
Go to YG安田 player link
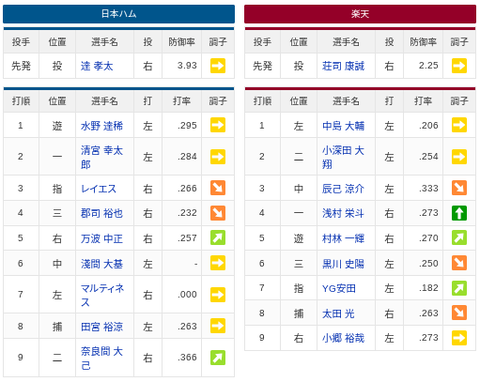coord(339,288)
